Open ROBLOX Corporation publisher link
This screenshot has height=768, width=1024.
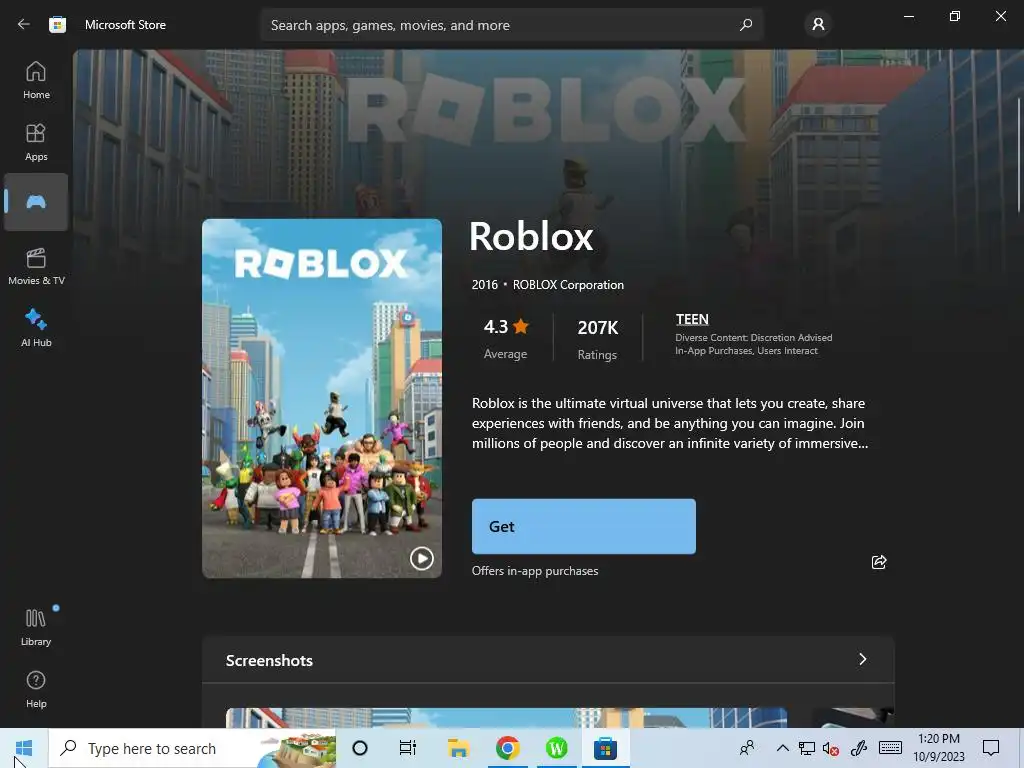click(568, 285)
